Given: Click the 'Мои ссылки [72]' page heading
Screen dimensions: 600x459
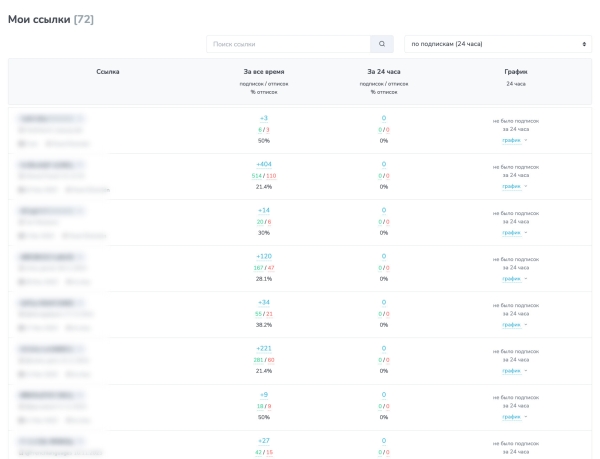Looking at the screenshot, I should 51,19.
